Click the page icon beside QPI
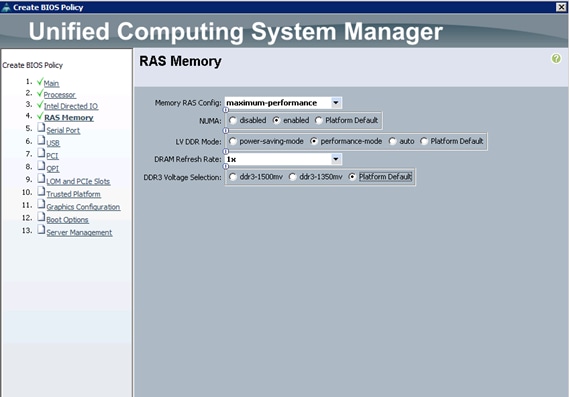The width and height of the screenshot is (569, 397). [41, 166]
